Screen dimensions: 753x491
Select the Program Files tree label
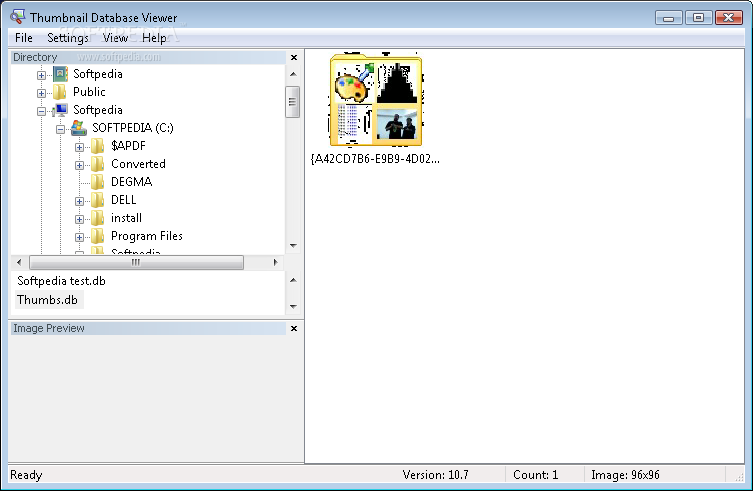click(146, 236)
